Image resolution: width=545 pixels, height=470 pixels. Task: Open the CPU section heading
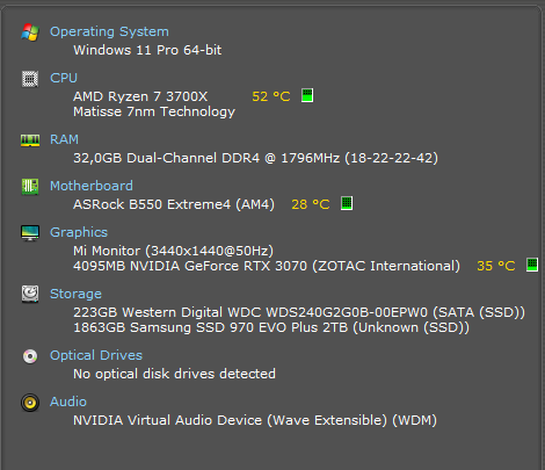click(64, 78)
